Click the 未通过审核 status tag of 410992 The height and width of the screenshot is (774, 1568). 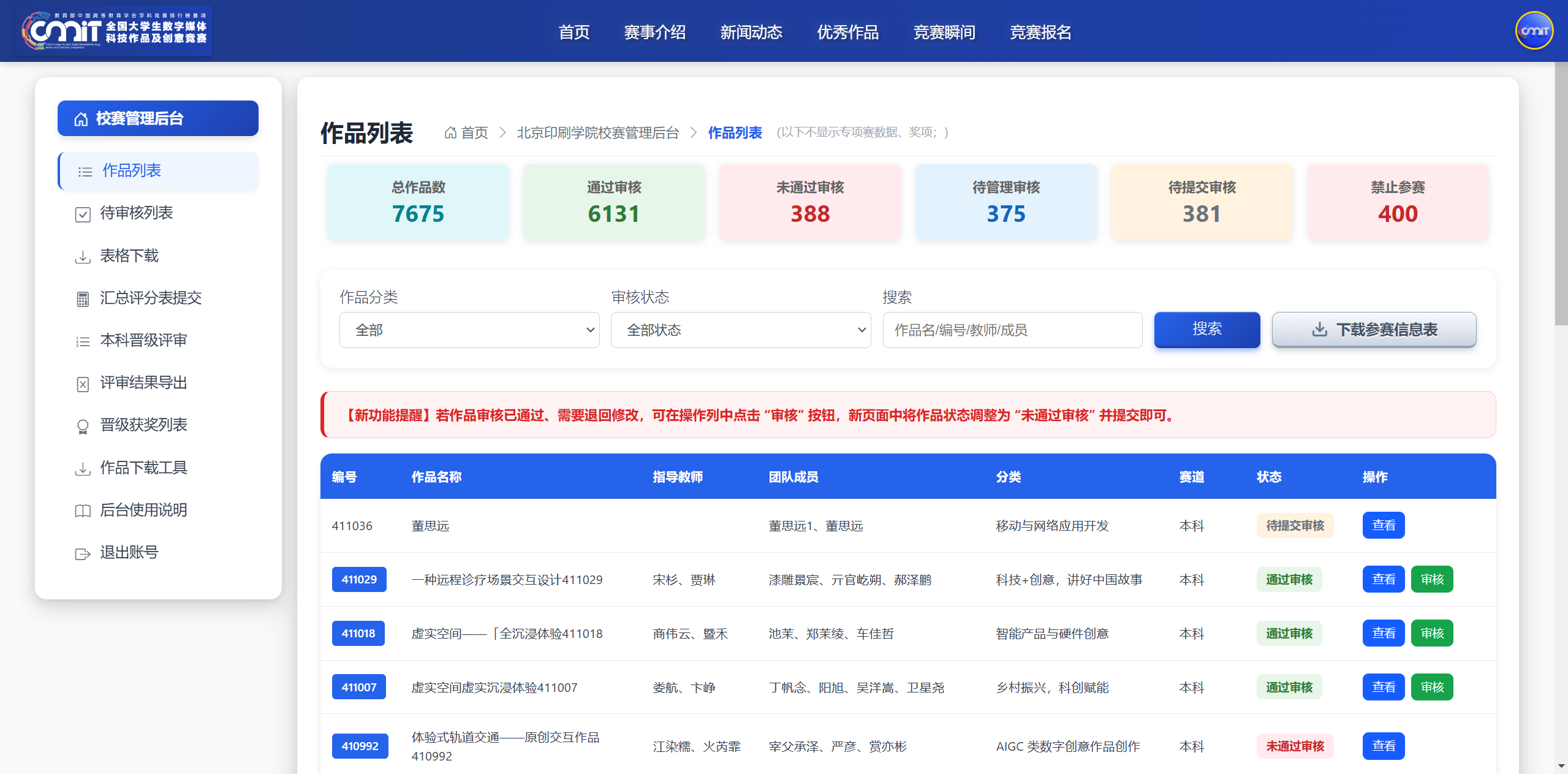(x=1295, y=746)
